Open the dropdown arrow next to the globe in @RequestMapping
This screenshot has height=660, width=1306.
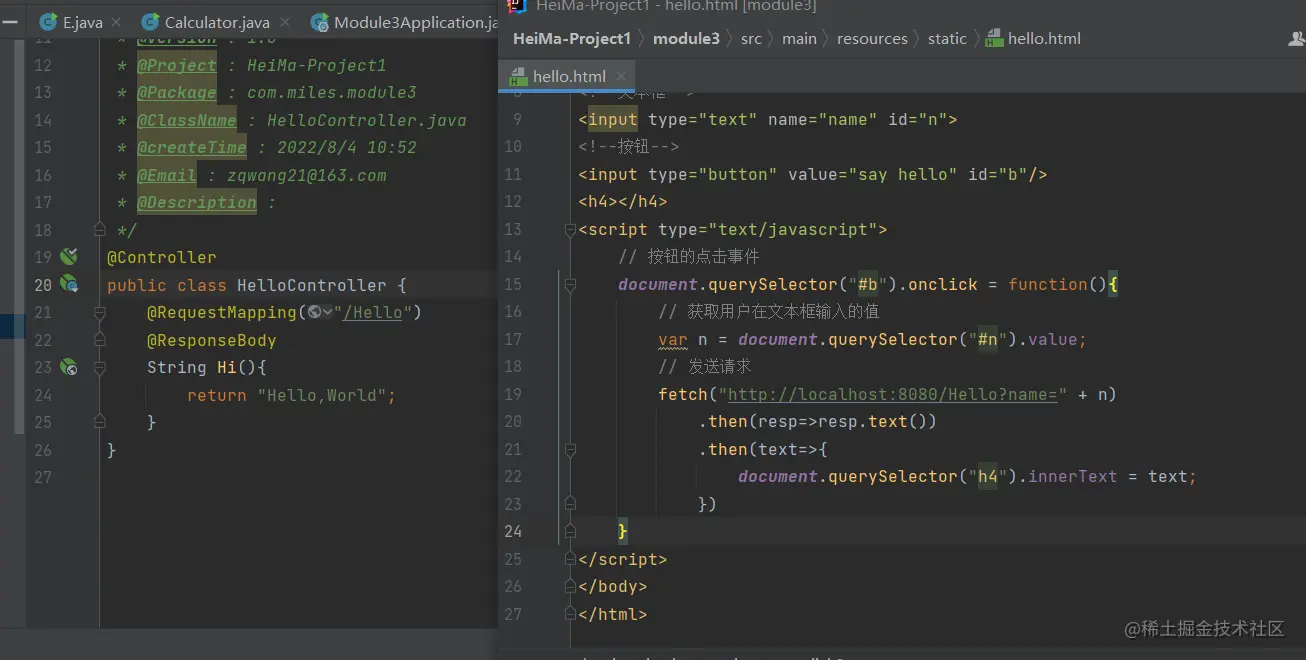click(328, 312)
